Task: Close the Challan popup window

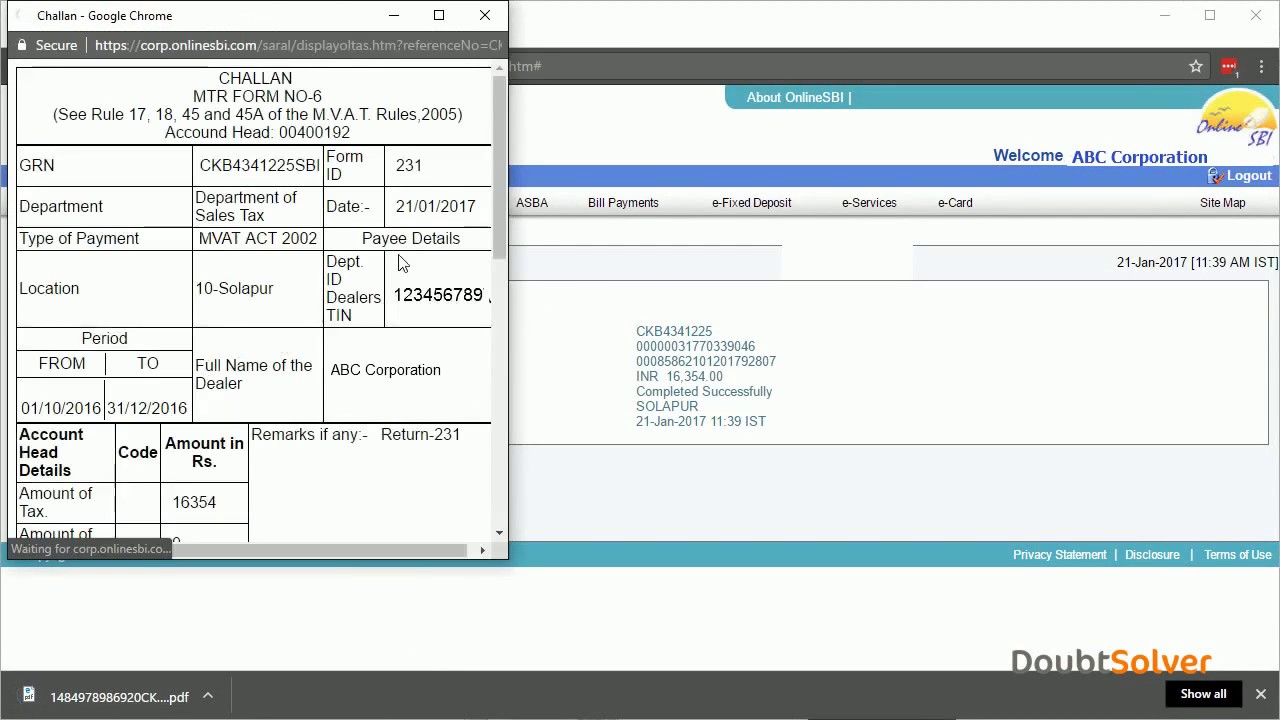Action: [485, 15]
